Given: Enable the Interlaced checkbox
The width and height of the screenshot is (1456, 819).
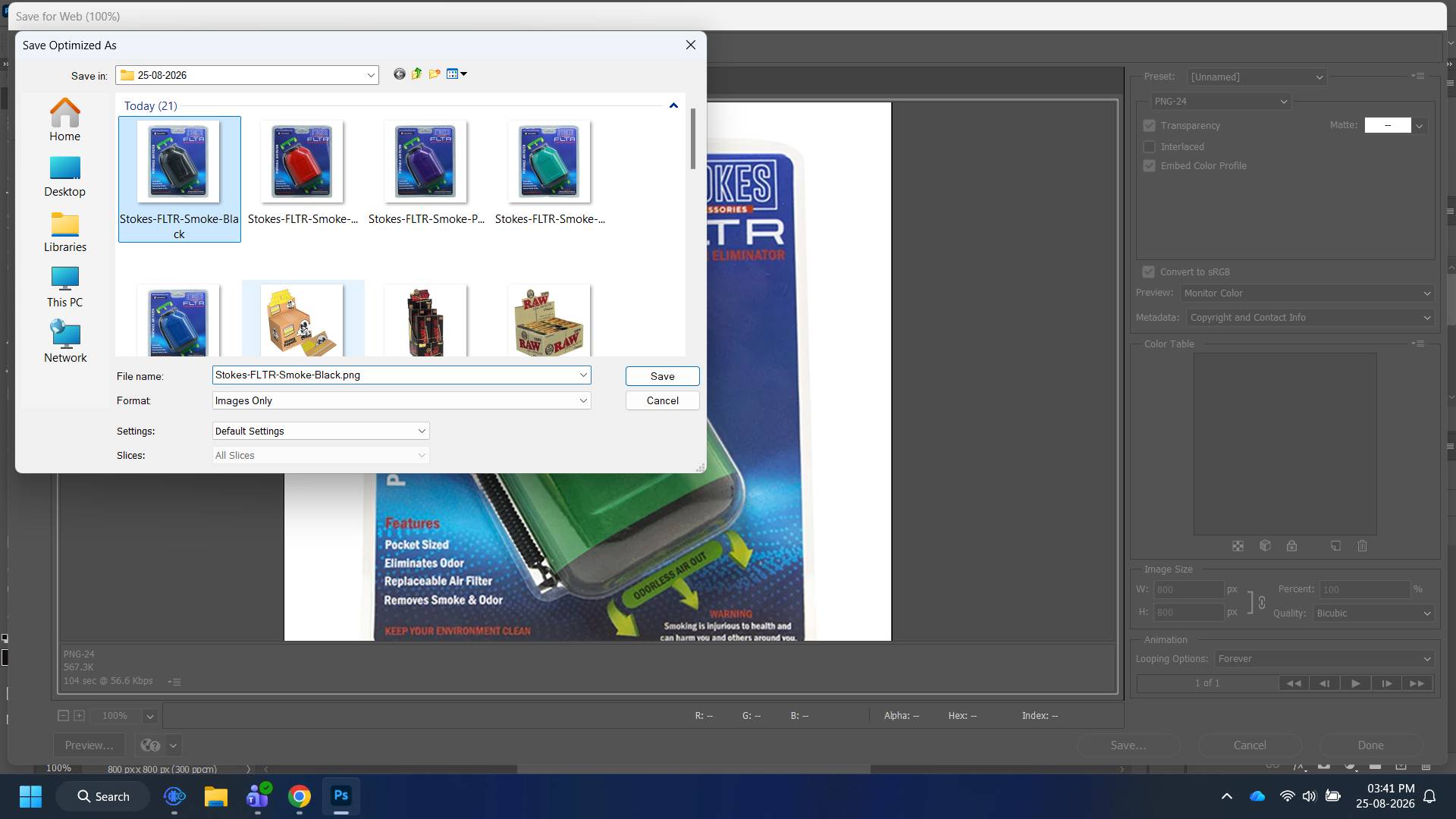Looking at the screenshot, I should [1150, 147].
